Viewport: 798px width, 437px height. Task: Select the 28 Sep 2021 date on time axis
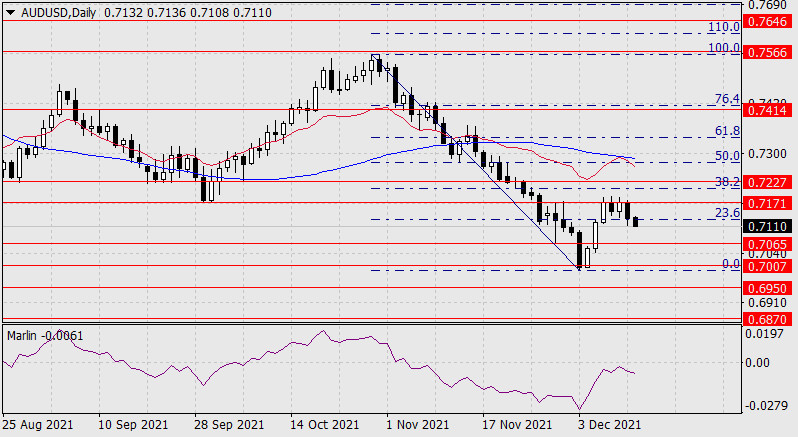[229, 425]
